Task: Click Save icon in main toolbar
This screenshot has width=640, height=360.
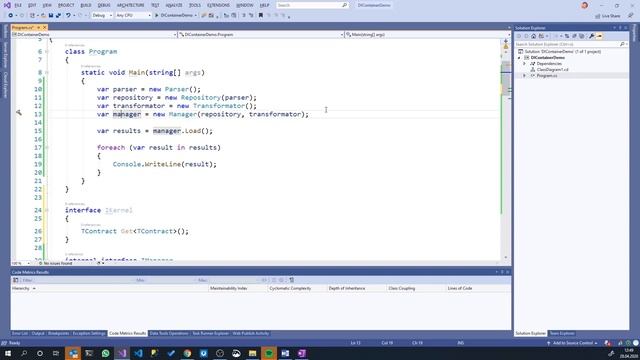Action: (x=51, y=16)
